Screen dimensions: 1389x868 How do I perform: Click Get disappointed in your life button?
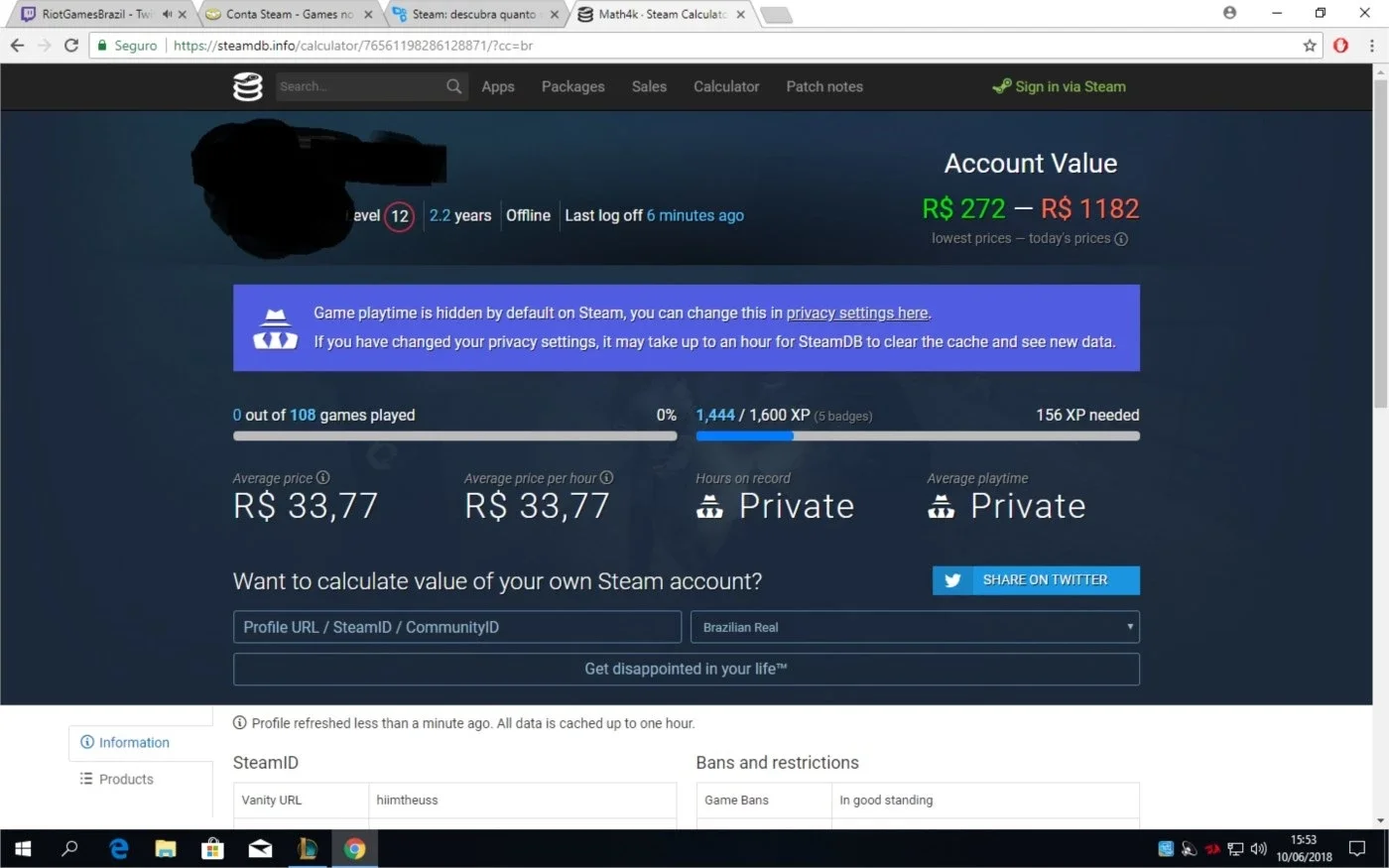[686, 670]
